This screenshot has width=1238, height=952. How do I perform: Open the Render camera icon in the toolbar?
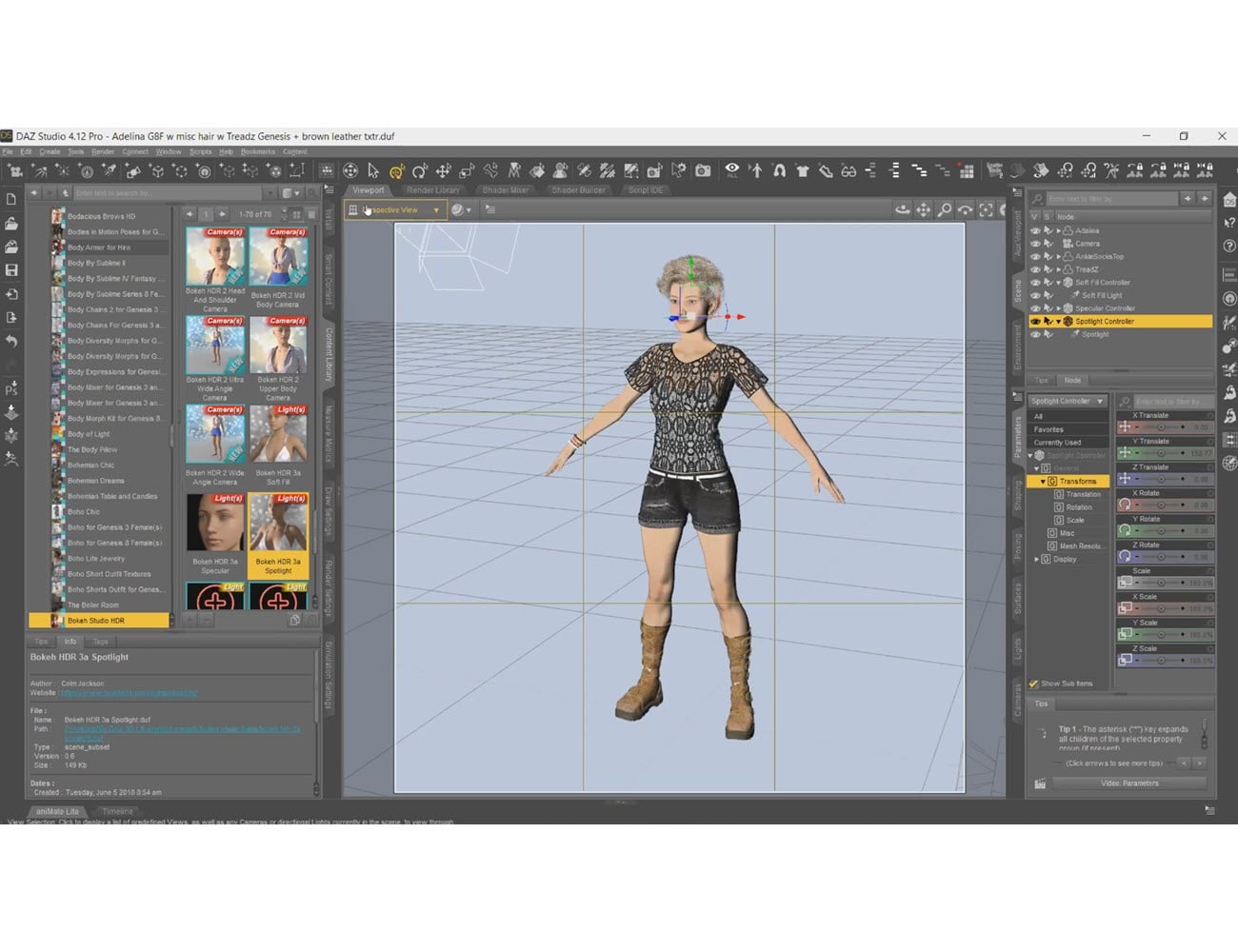point(702,170)
